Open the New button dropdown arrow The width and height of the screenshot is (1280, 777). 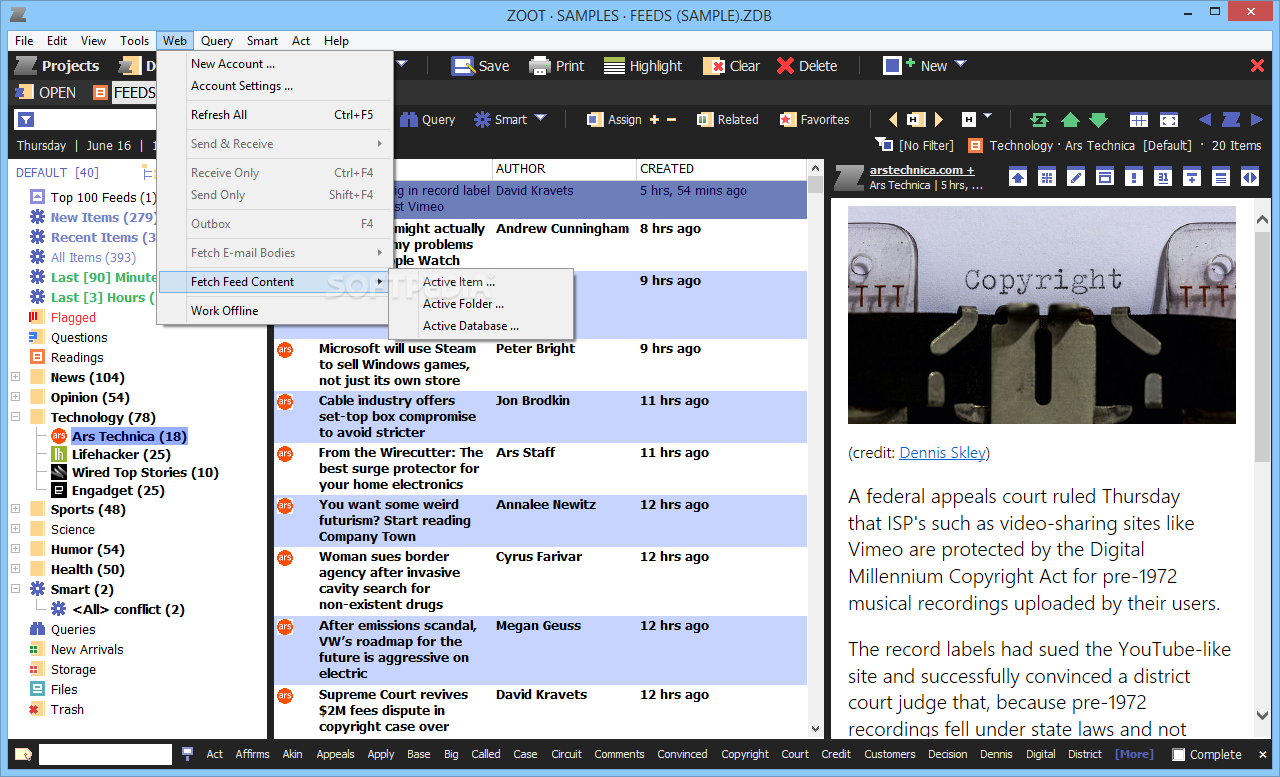click(960, 64)
